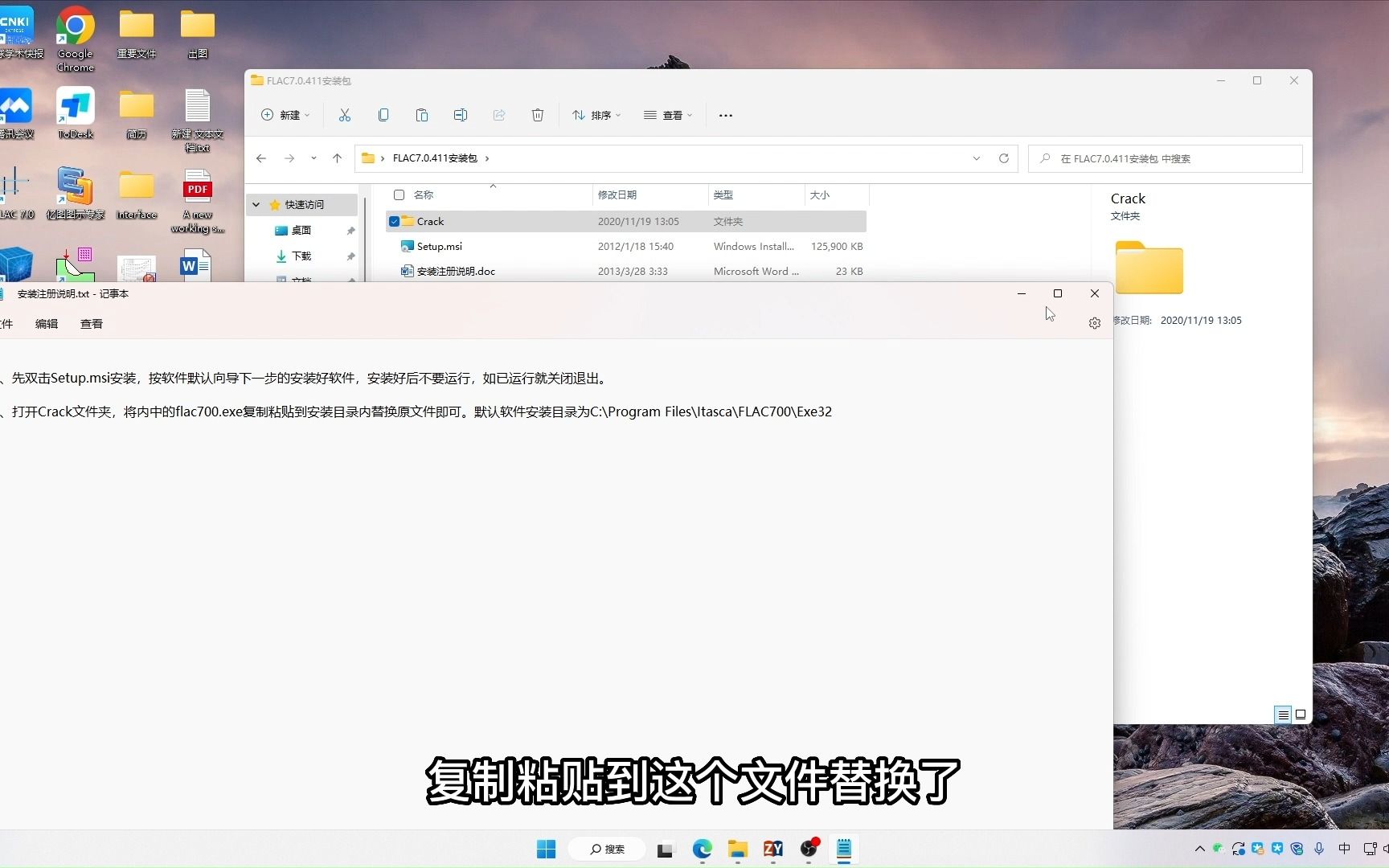Select the 简历 desktop folder
Screen dimensions: 1389x868
pos(137,114)
